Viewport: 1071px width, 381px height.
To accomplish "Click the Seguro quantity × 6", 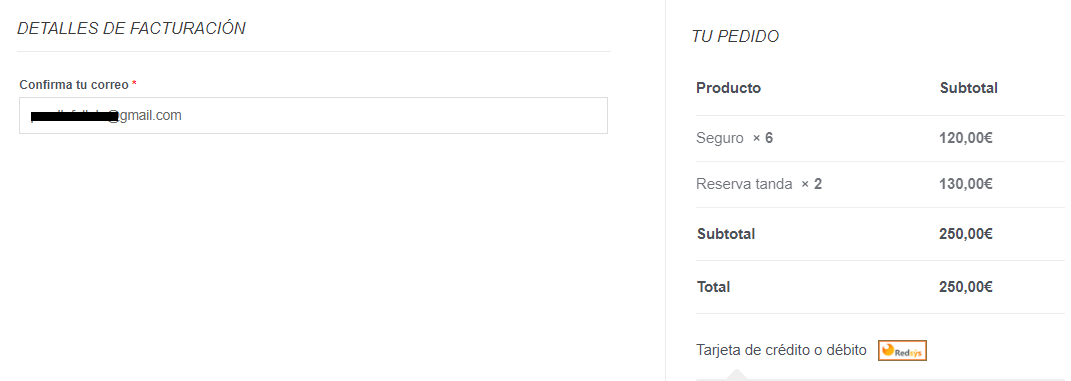I will pyautogui.click(x=763, y=139).
